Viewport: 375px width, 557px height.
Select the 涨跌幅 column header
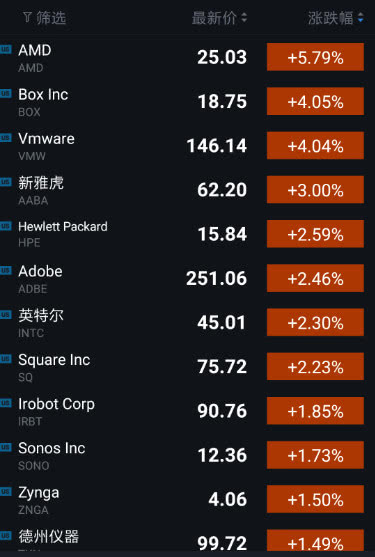[x=330, y=18]
